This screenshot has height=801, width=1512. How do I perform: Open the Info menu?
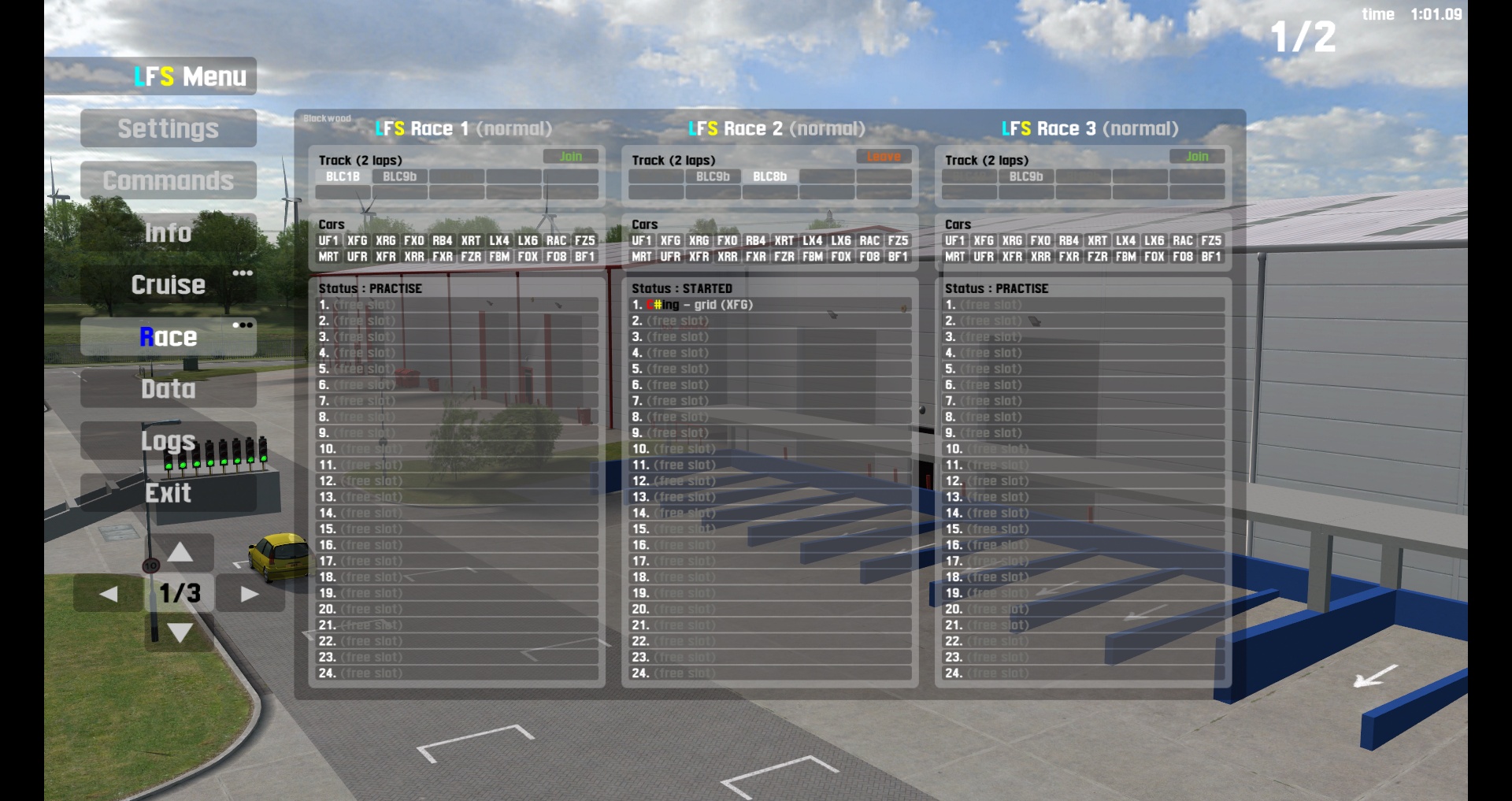point(169,232)
